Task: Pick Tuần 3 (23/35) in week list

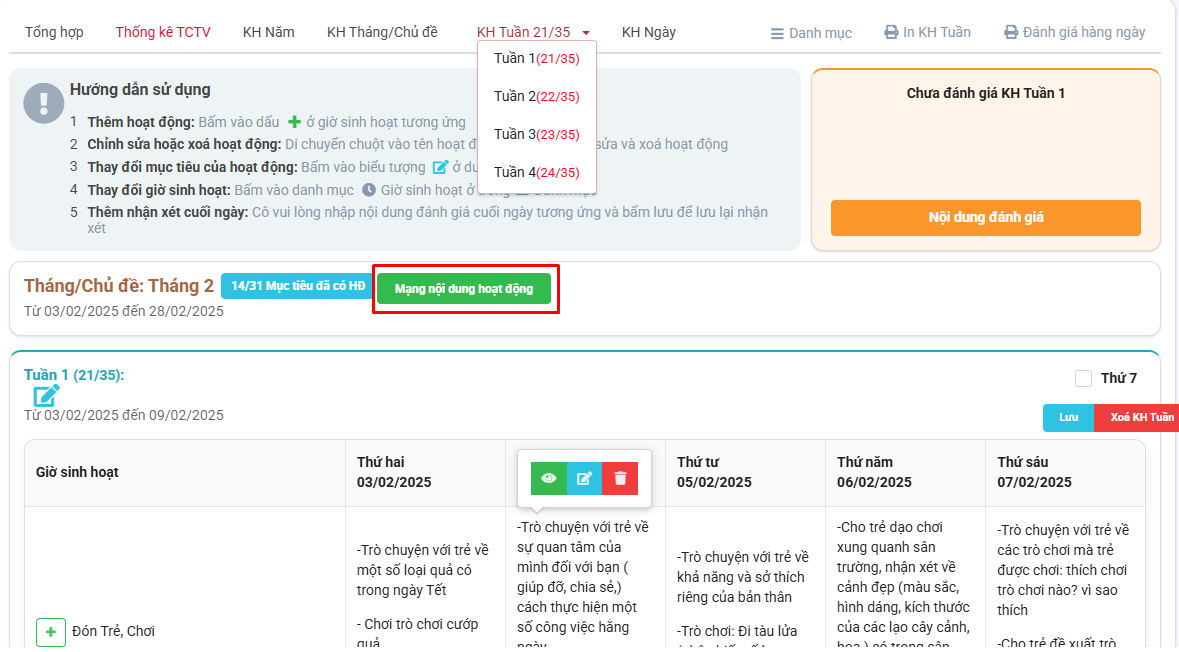Action: click(537, 134)
